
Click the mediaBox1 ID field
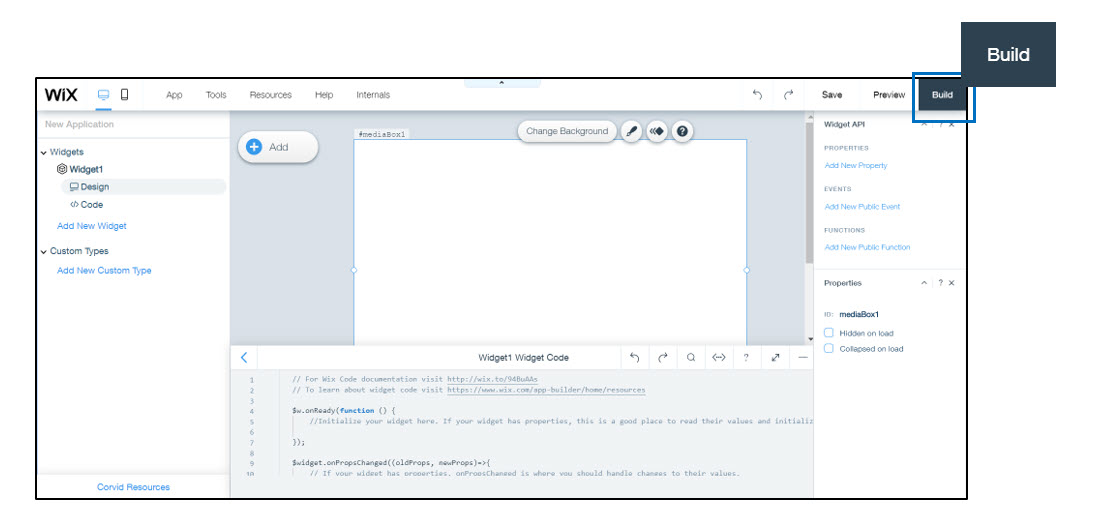tap(859, 314)
